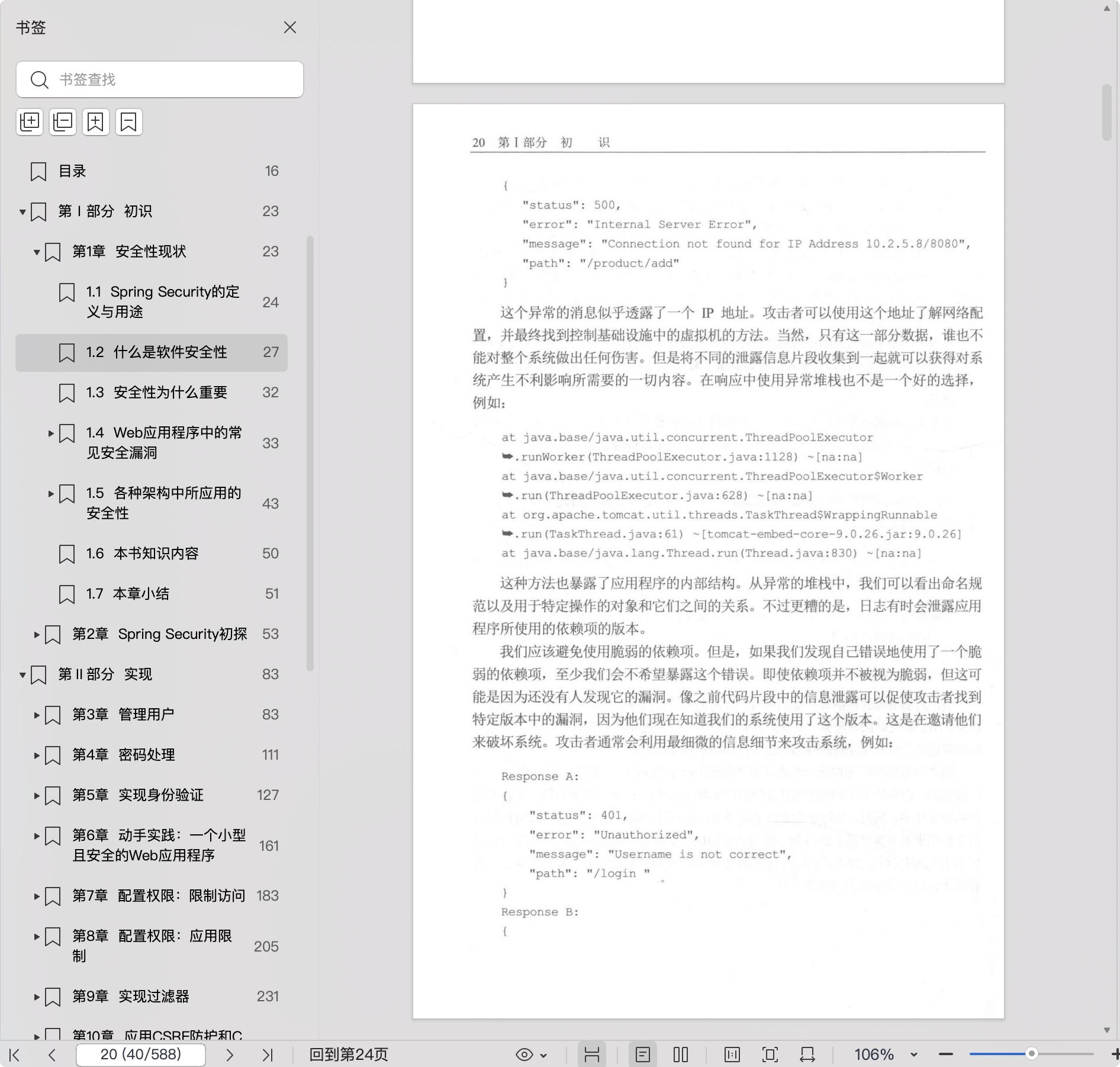Viewport: 1120px width, 1067px height.
Task: Enter full screen view mode
Action: pos(770,1055)
